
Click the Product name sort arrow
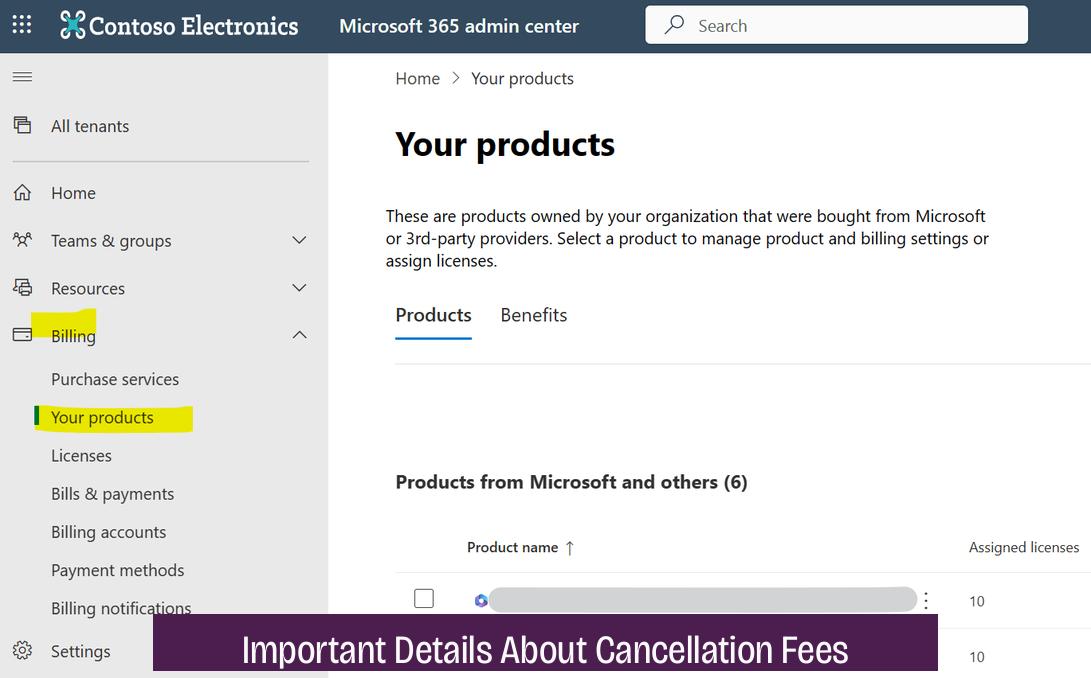(x=570, y=548)
